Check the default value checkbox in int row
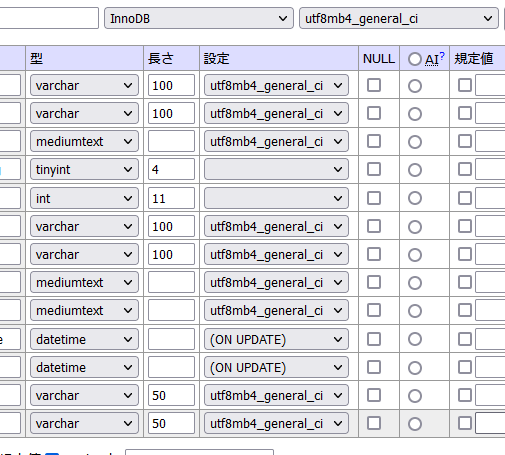505x455 pixels. click(x=464, y=198)
